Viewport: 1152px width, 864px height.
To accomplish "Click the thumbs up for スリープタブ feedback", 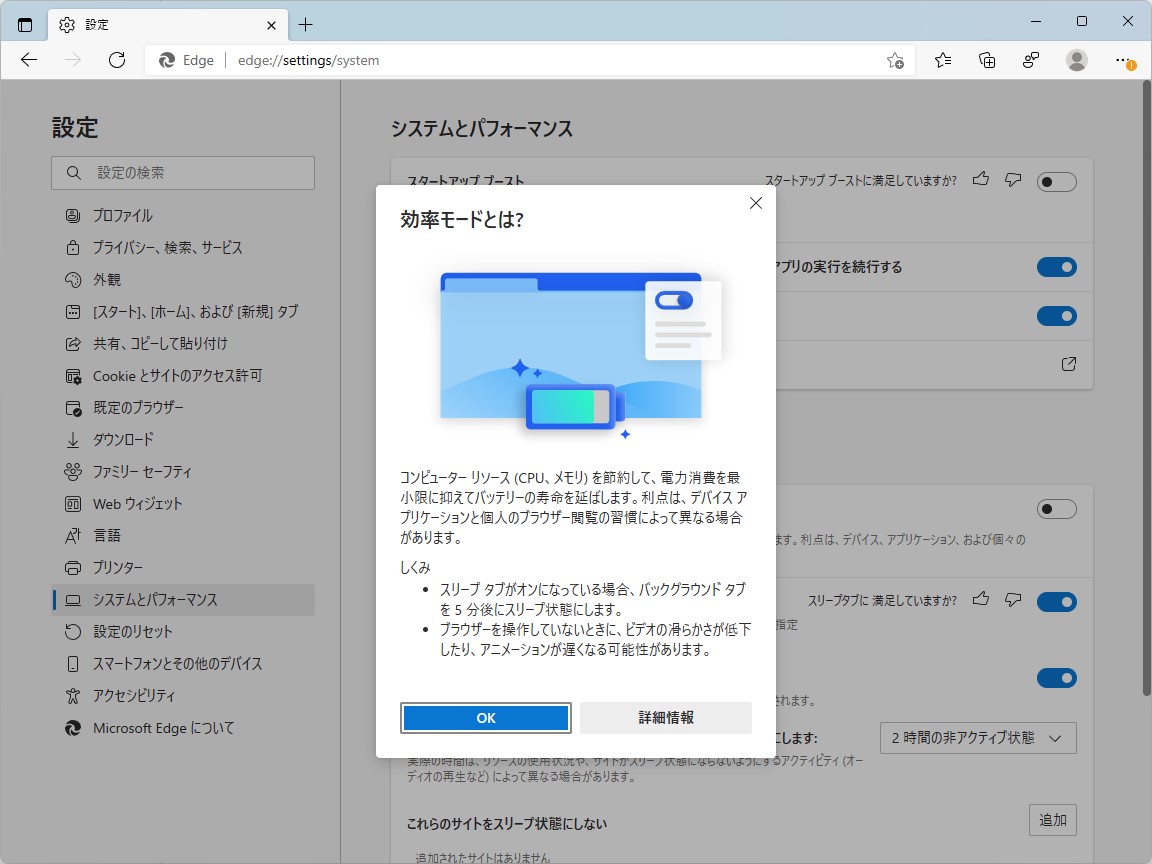I will pyautogui.click(x=980, y=601).
